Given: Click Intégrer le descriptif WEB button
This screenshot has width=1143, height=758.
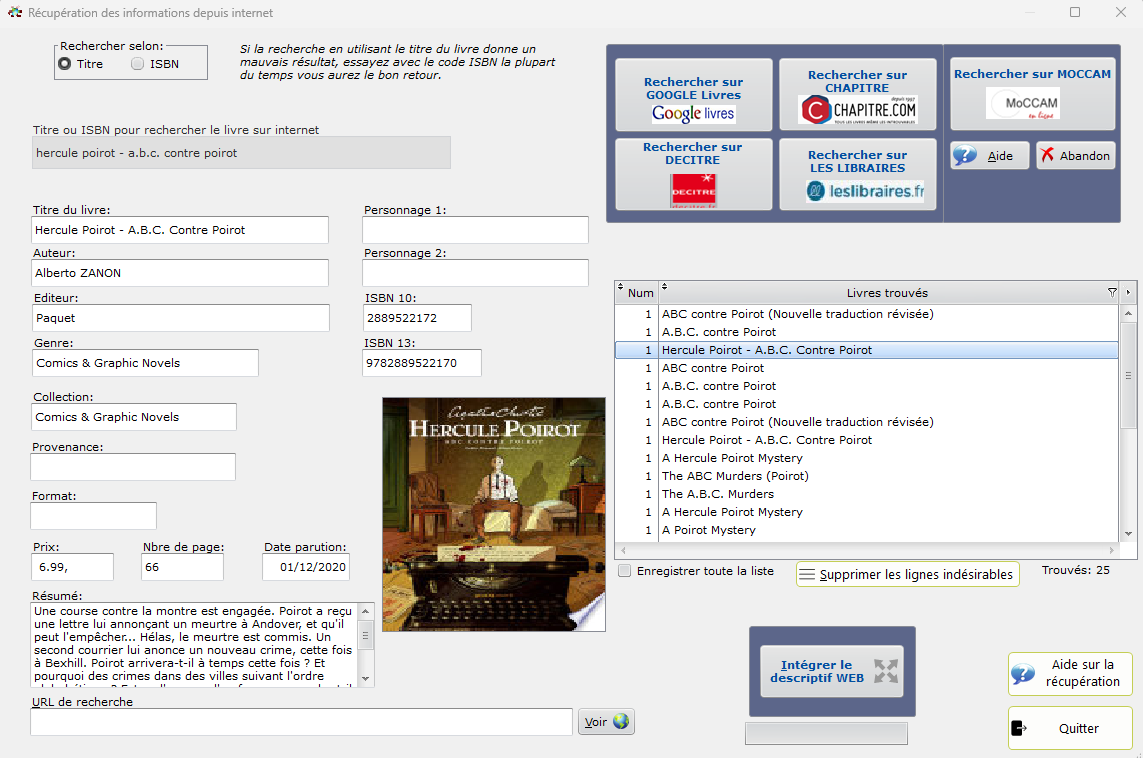Looking at the screenshot, I should click(x=832, y=671).
